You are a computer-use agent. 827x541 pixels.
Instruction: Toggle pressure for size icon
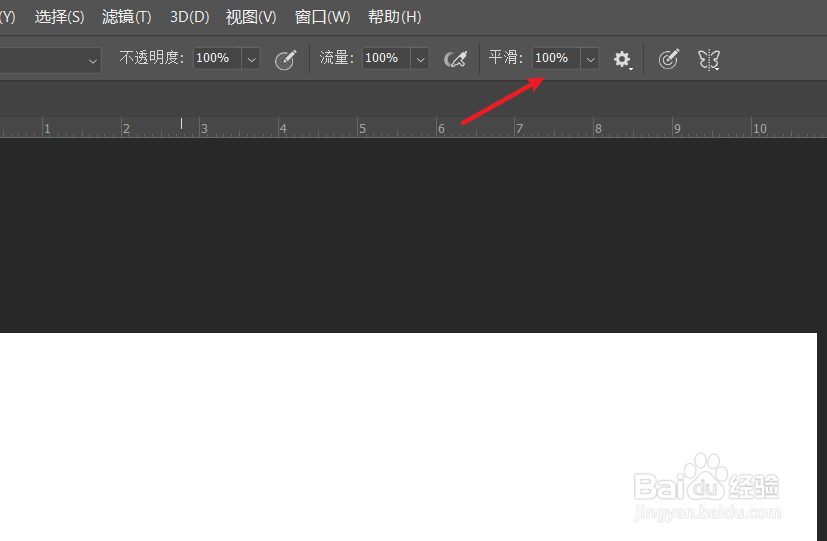[668, 59]
